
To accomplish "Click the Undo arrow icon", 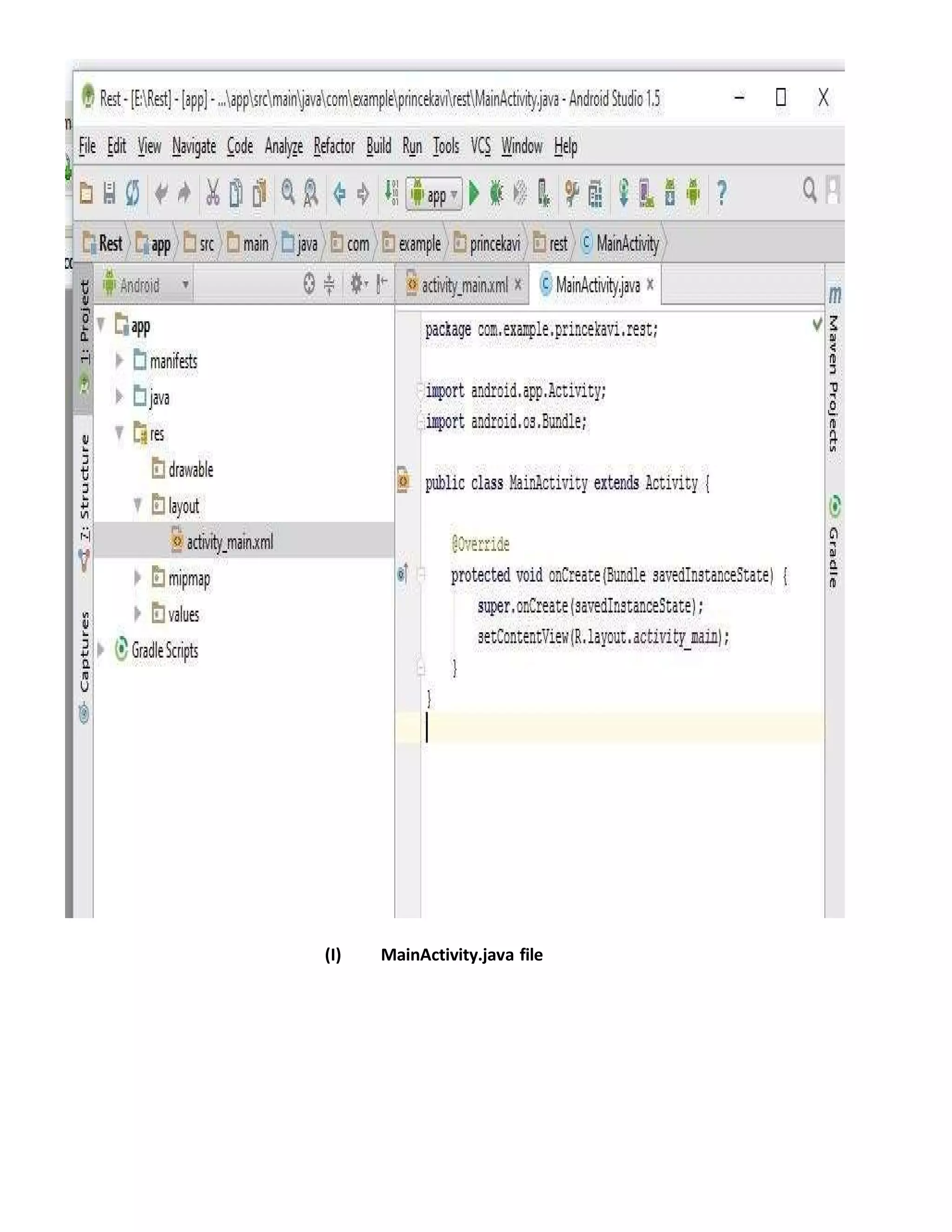I will (x=161, y=193).
